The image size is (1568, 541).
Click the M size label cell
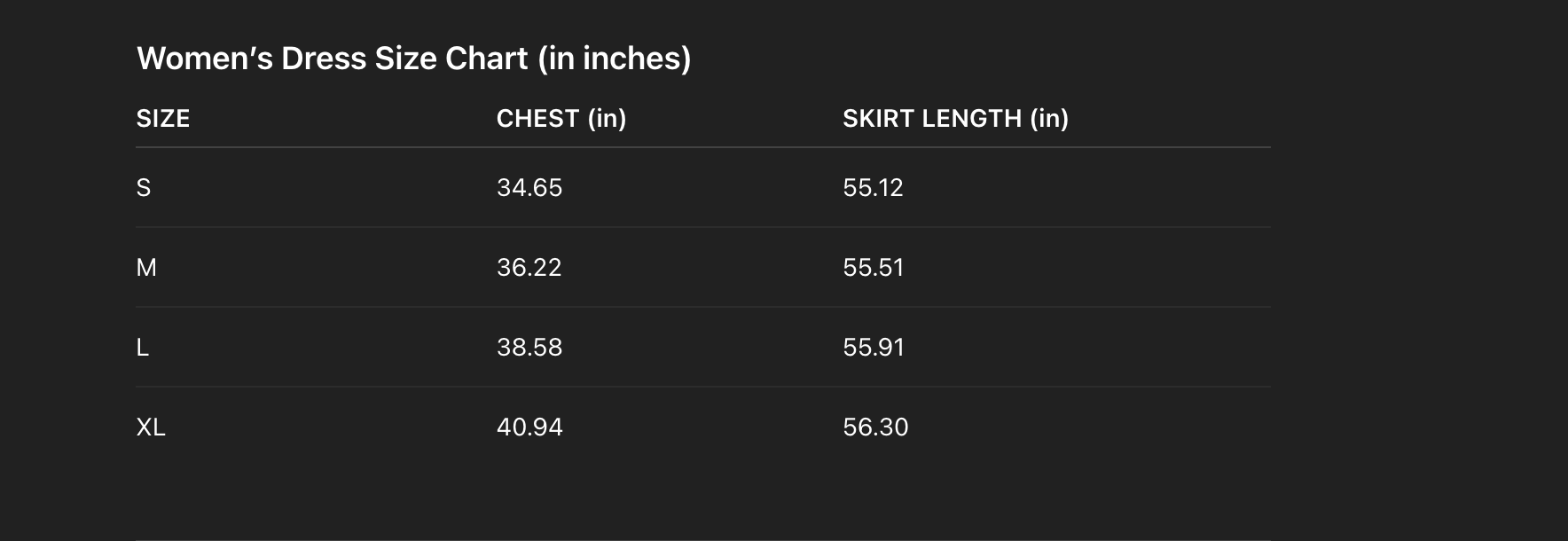(146, 268)
